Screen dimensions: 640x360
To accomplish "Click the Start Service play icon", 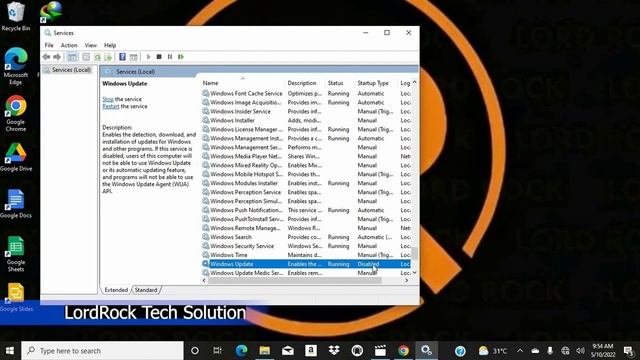I will tap(148, 57).
